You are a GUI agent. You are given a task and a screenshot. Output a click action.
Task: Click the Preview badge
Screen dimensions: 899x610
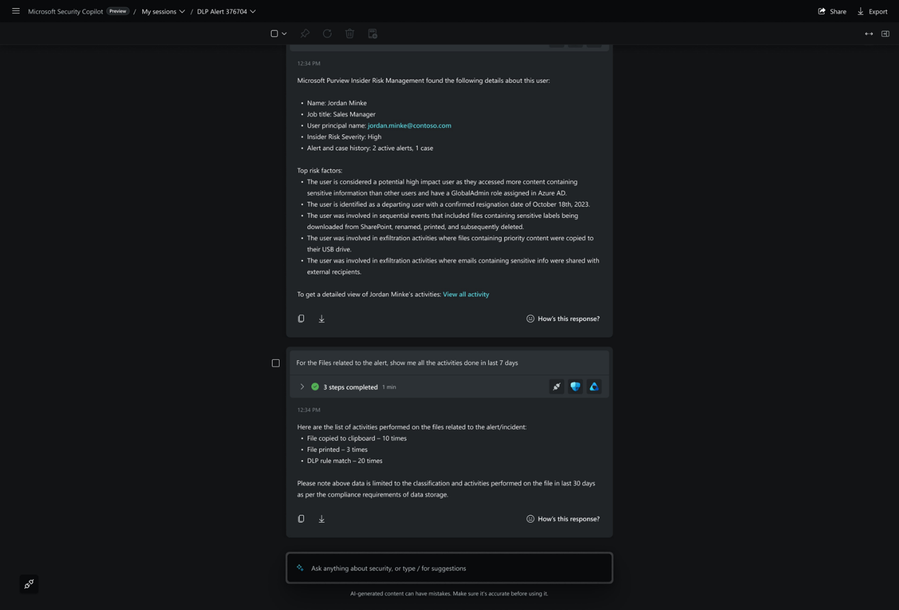[x=118, y=11]
